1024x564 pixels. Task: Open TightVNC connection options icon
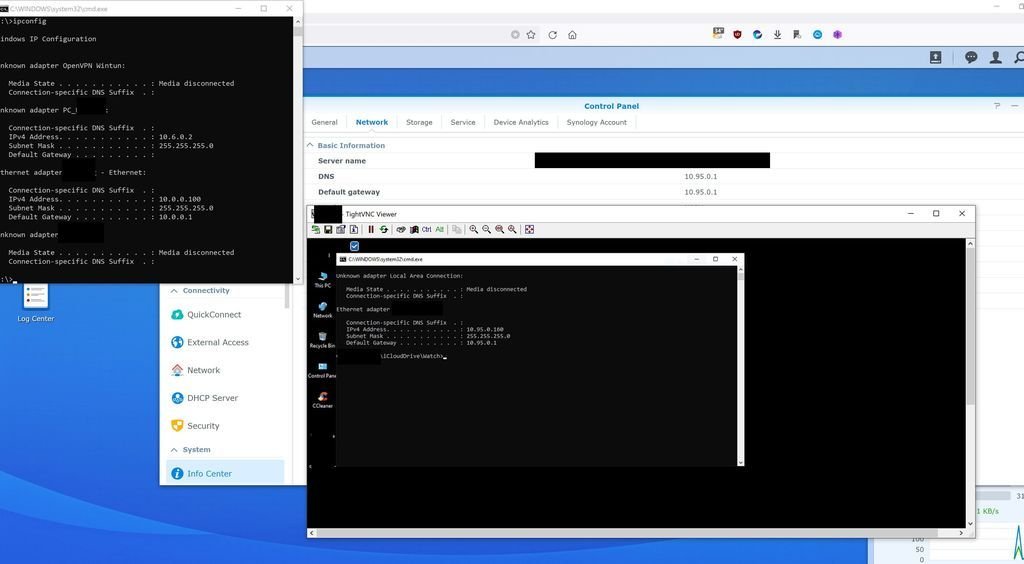[x=341, y=229]
